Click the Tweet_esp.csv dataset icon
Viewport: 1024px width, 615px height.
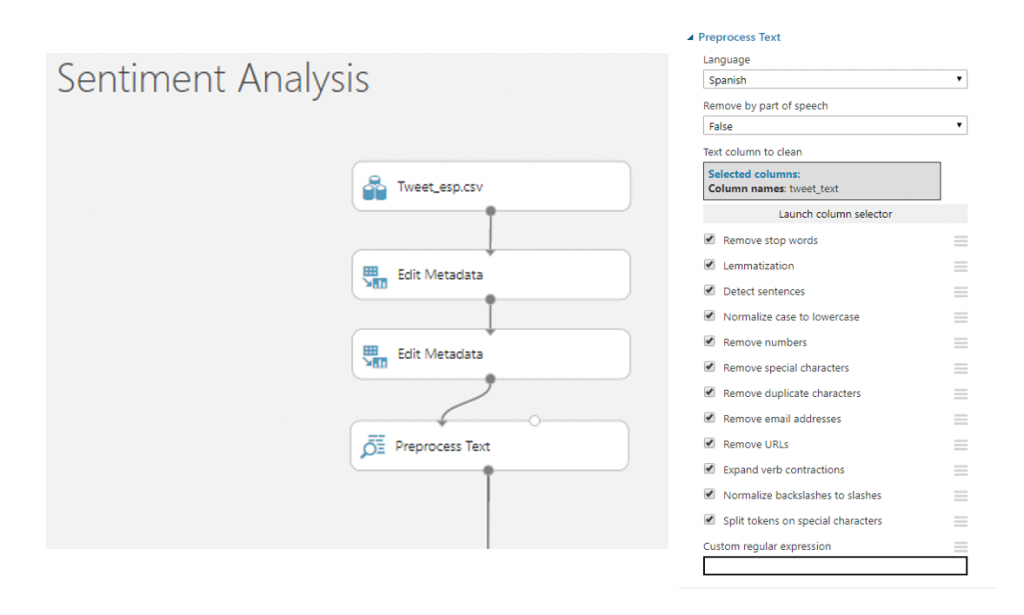click(375, 188)
